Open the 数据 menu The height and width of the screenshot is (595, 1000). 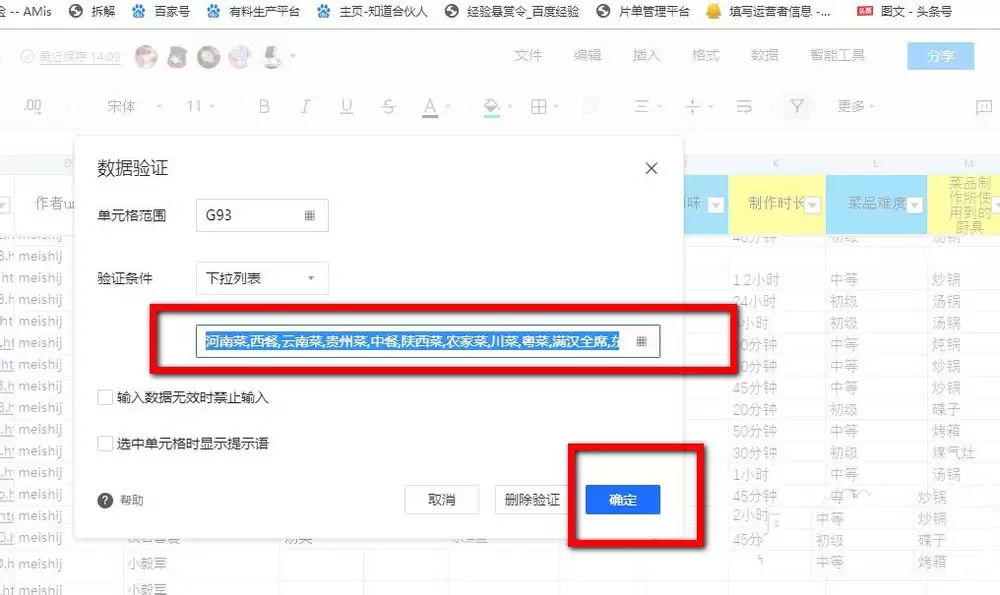click(764, 56)
